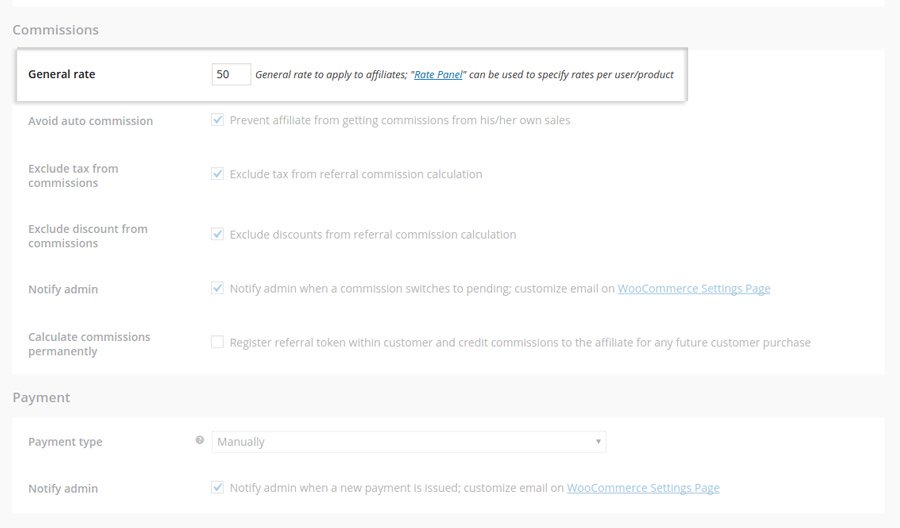Click 'Exclude tax from referral commission calculation' text
This screenshot has width=900, height=528.
(x=356, y=174)
